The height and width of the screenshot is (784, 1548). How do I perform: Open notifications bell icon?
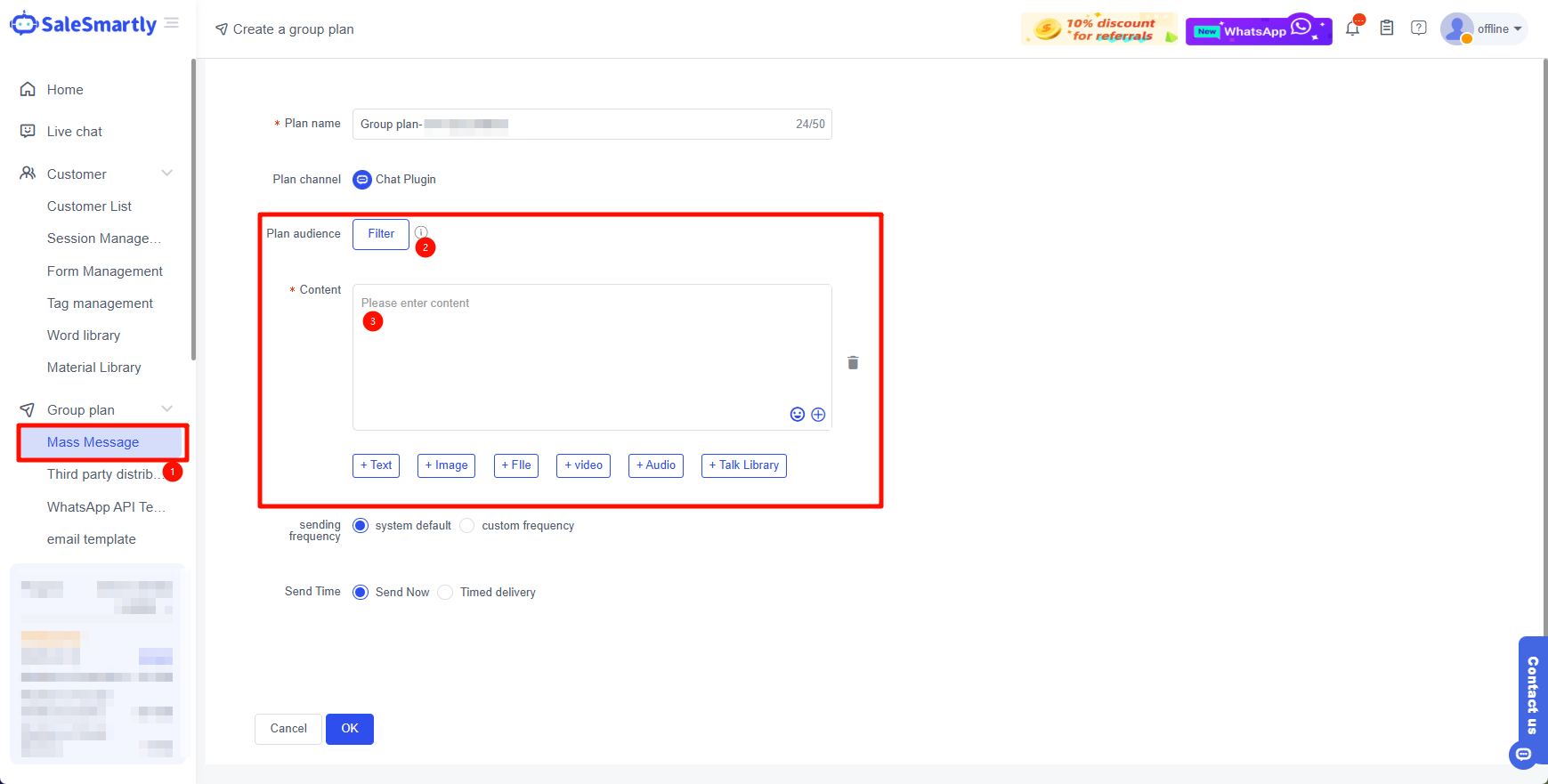click(x=1352, y=28)
